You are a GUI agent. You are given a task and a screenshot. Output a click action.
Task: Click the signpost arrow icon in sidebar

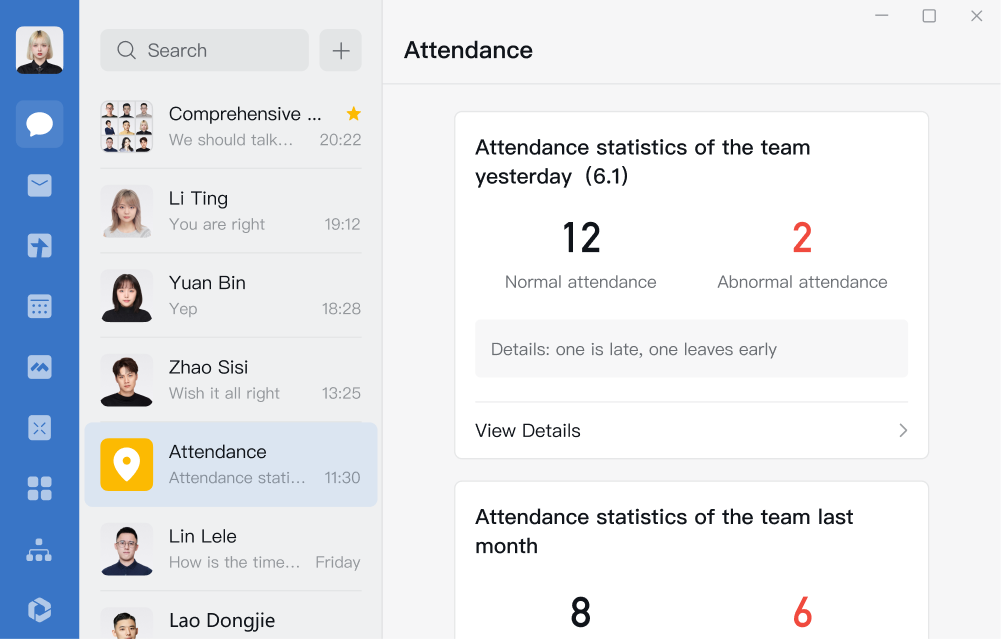[40, 246]
